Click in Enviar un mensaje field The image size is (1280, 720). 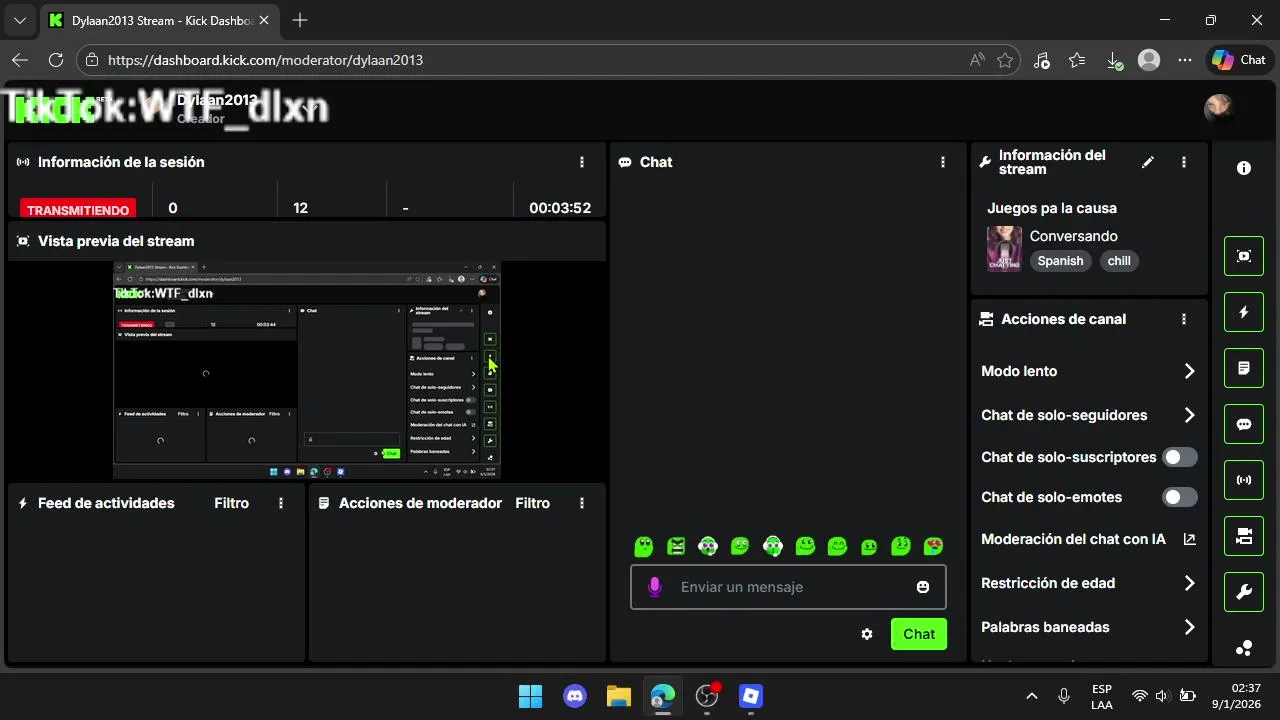788,587
